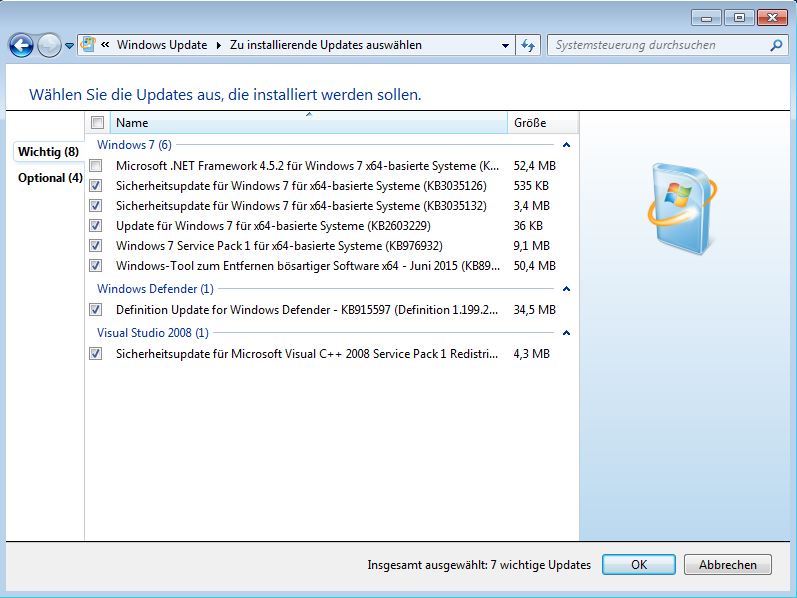Select the row text ending in (KB3035126)
This screenshot has height=598, width=797.
[301, 186]
